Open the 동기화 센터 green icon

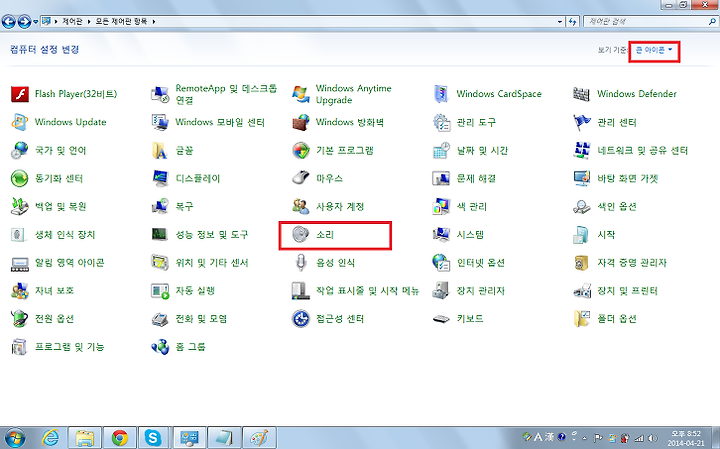pos(20,178)
